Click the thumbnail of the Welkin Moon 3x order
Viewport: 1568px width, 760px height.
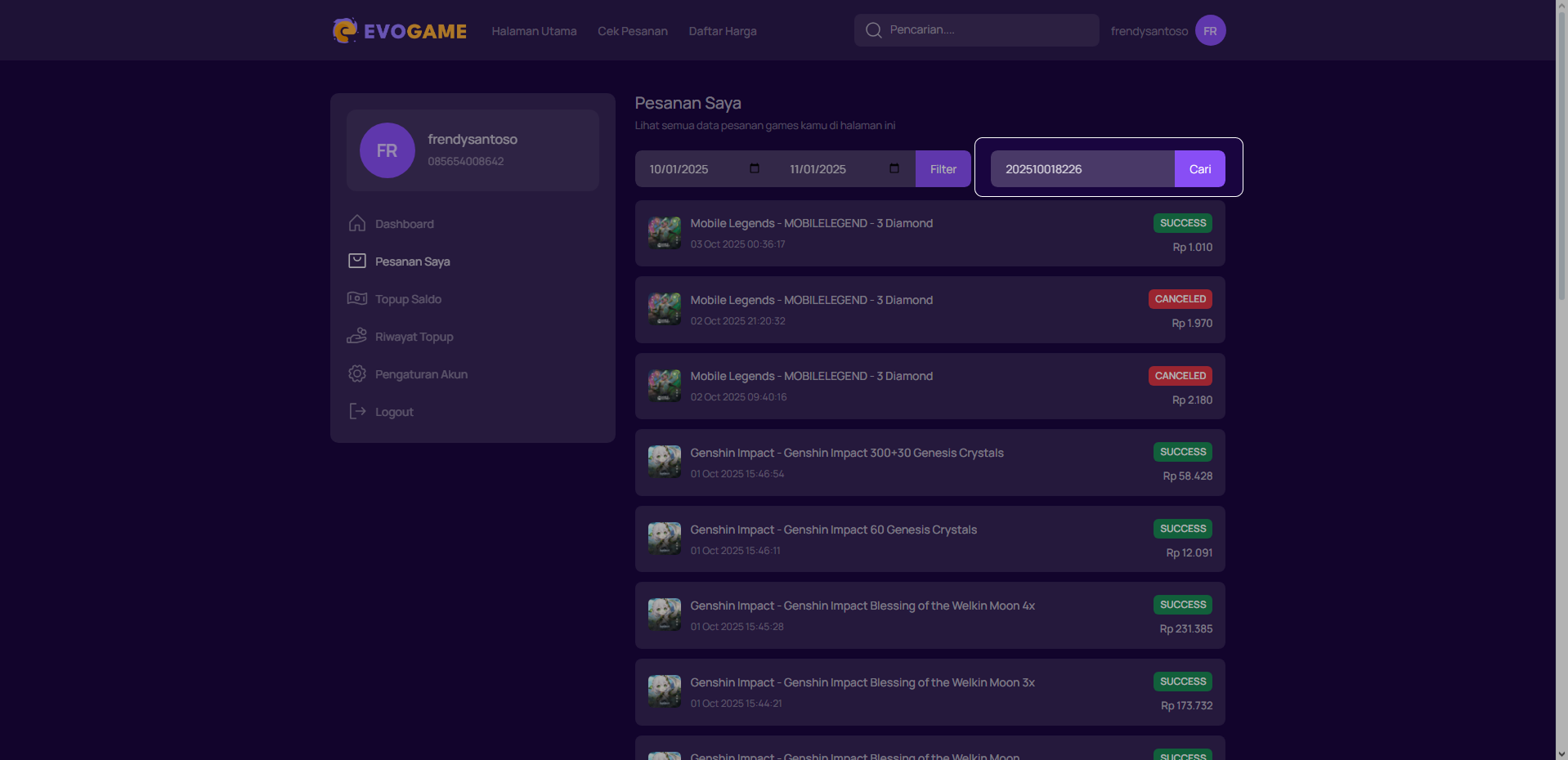point(665,691)
